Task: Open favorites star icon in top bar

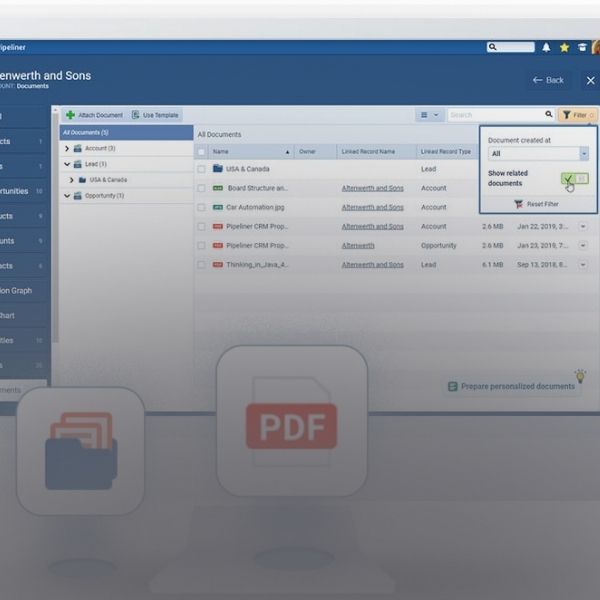Action: 564,47
